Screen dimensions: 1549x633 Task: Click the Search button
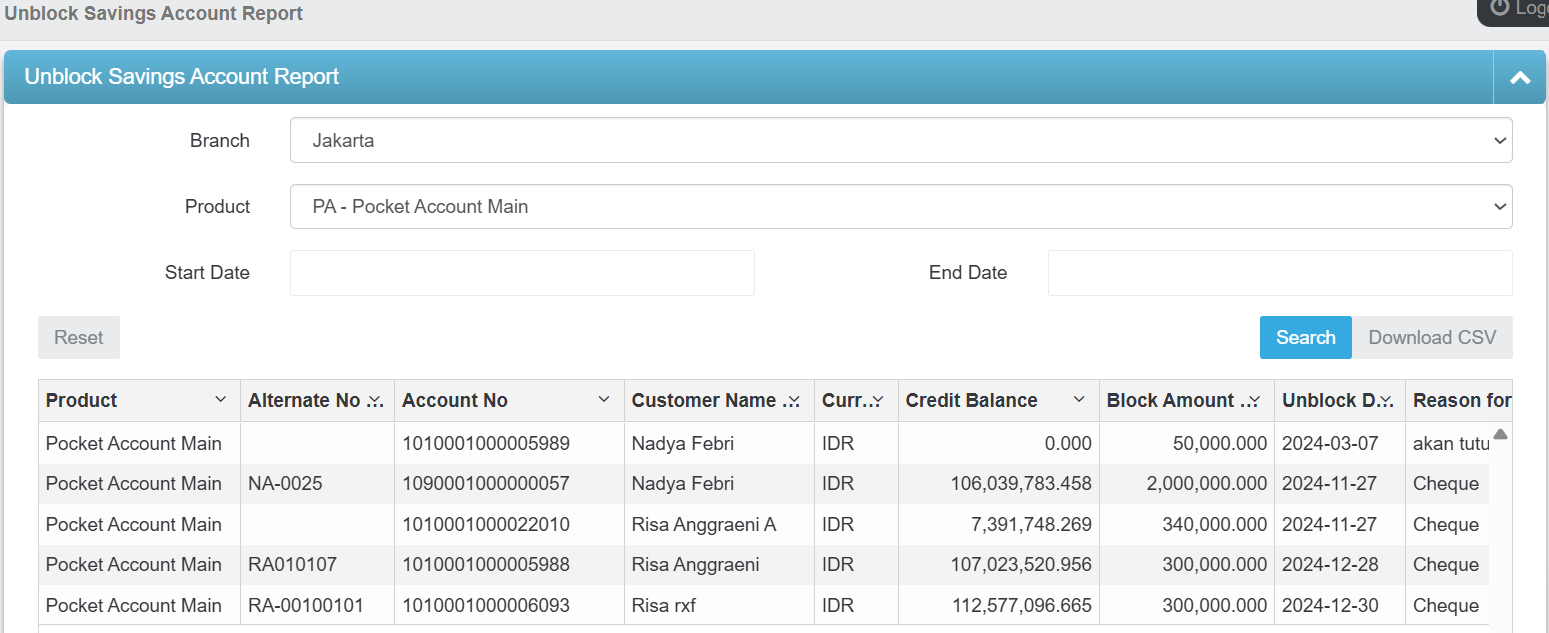[x=1305, y=337]
